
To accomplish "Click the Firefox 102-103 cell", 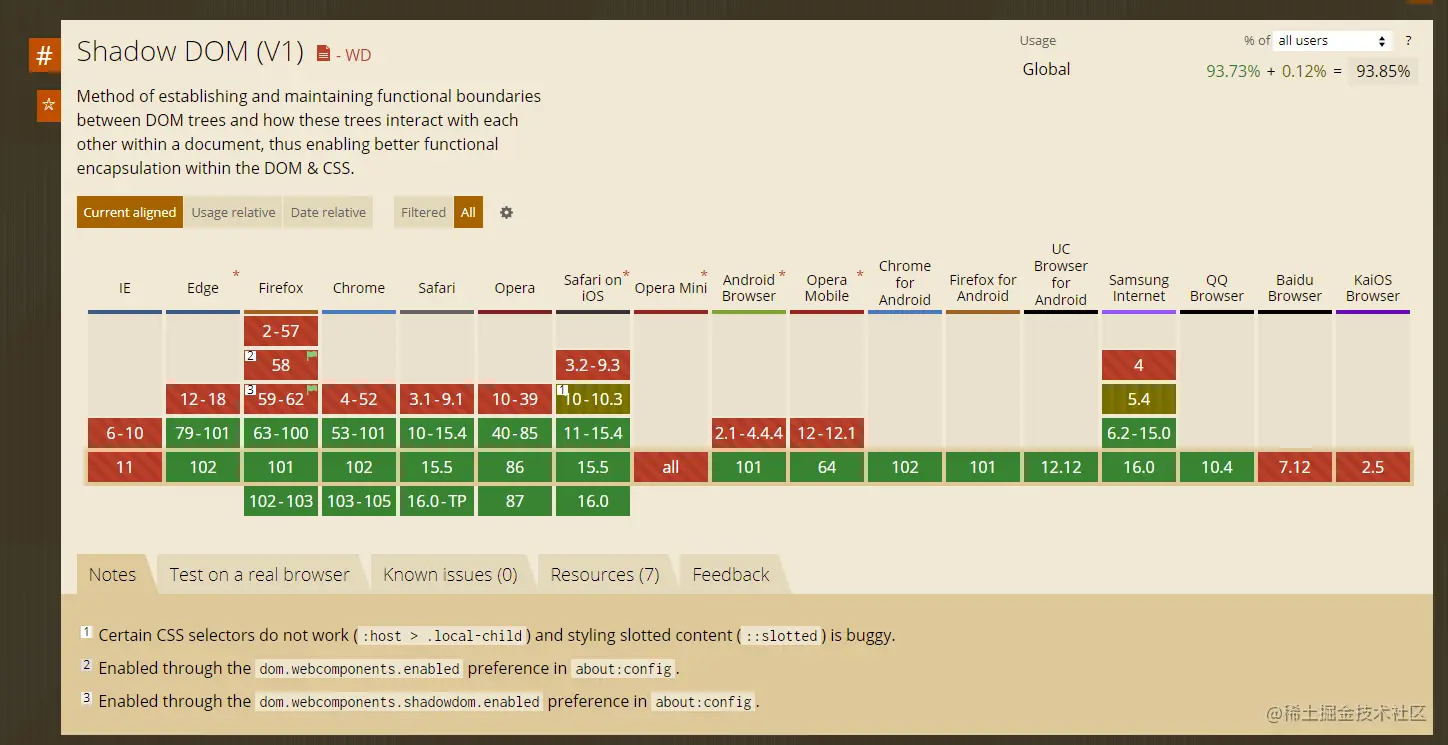I will pos(281,501).
